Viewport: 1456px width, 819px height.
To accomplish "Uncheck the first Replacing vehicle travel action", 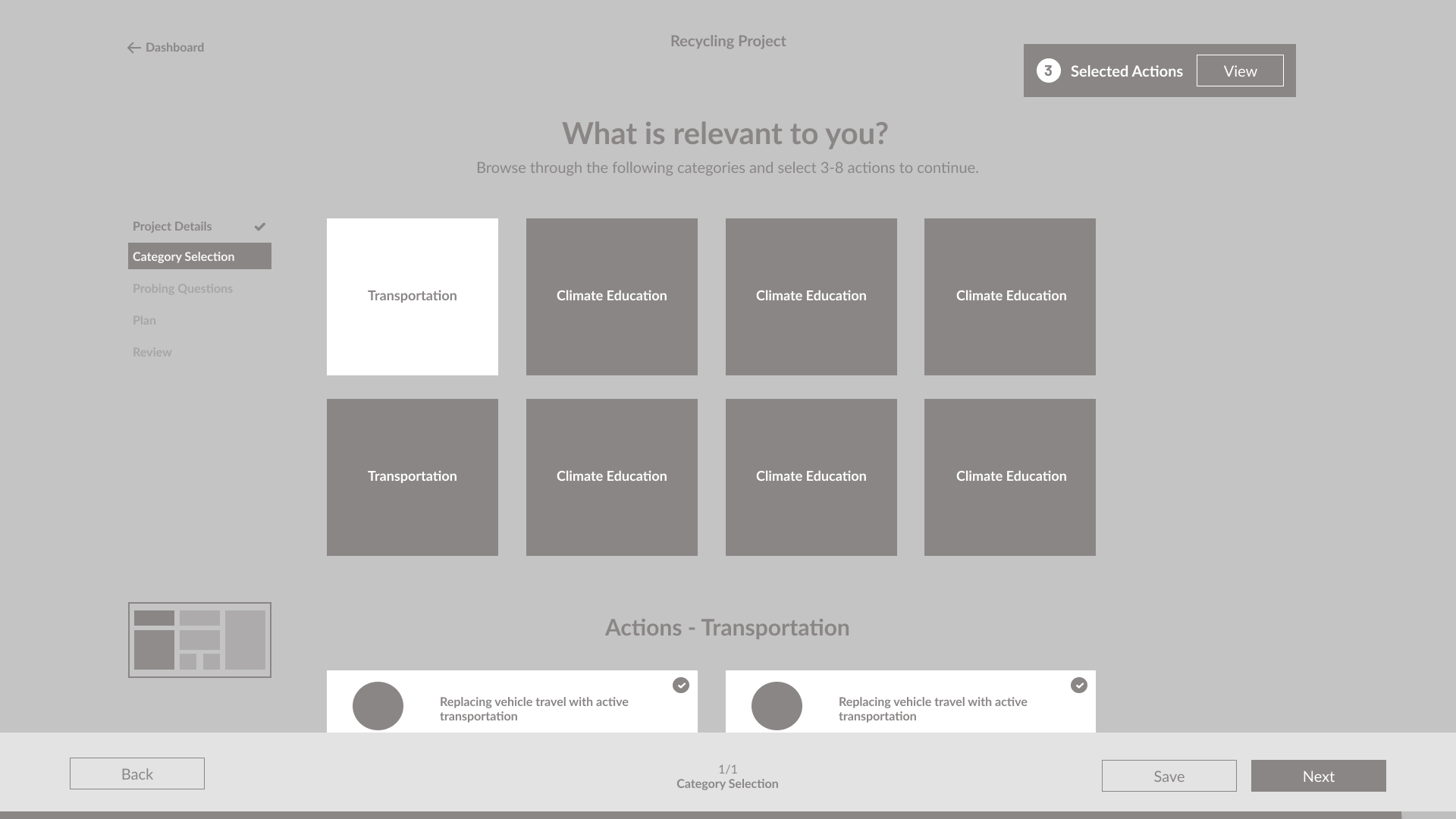I will point(681,686).
